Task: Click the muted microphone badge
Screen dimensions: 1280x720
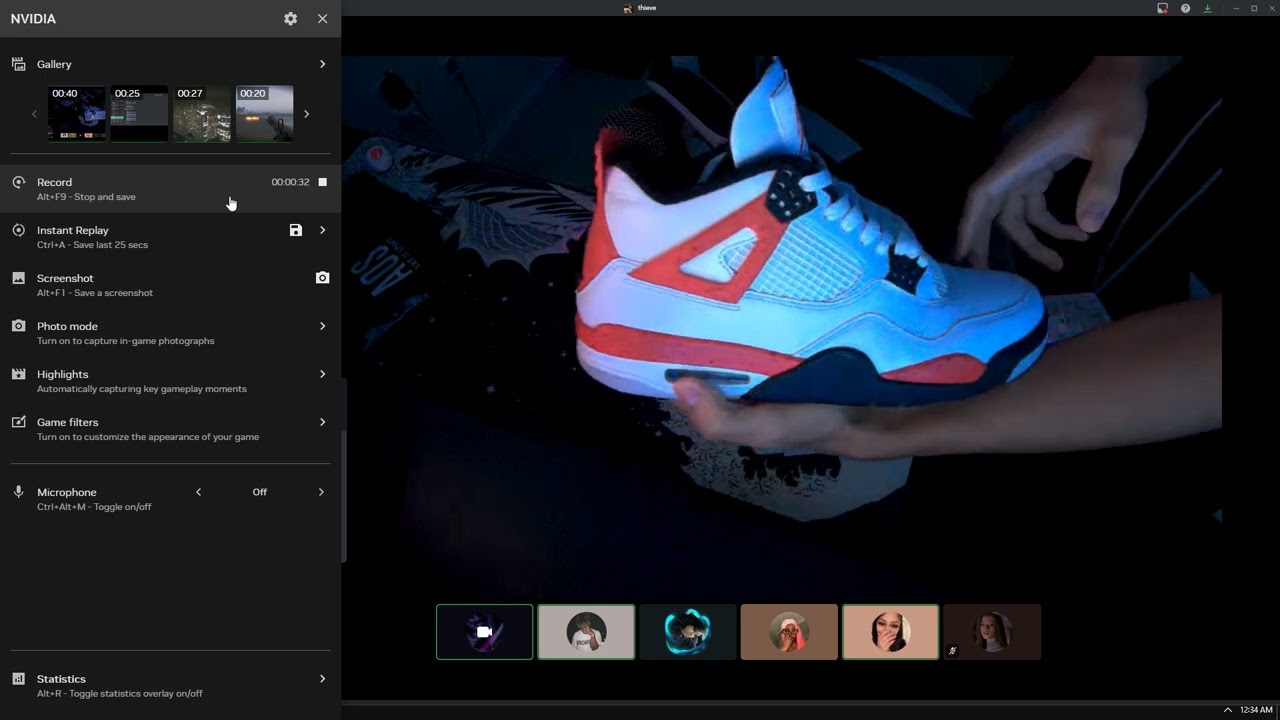Action: tap(952, 651)
